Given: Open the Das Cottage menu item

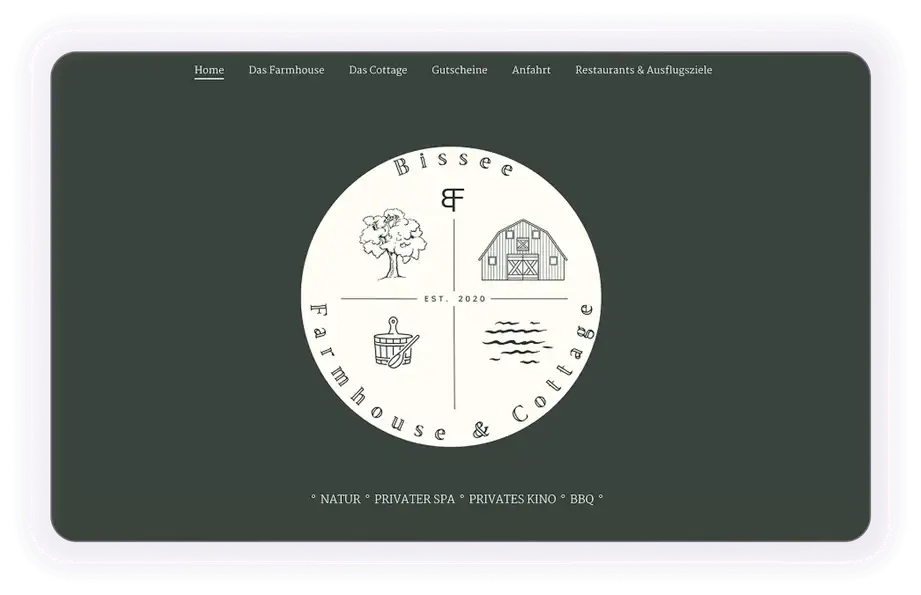Looking at the screenshot, I should click(x=378, y=70).
